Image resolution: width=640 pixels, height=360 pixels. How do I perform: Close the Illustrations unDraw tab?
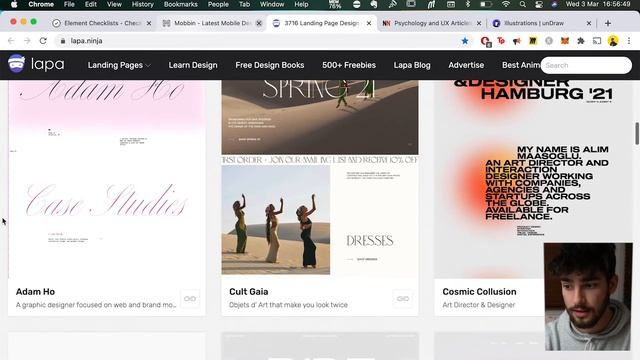pyautogui.click(x=589, y=23)
